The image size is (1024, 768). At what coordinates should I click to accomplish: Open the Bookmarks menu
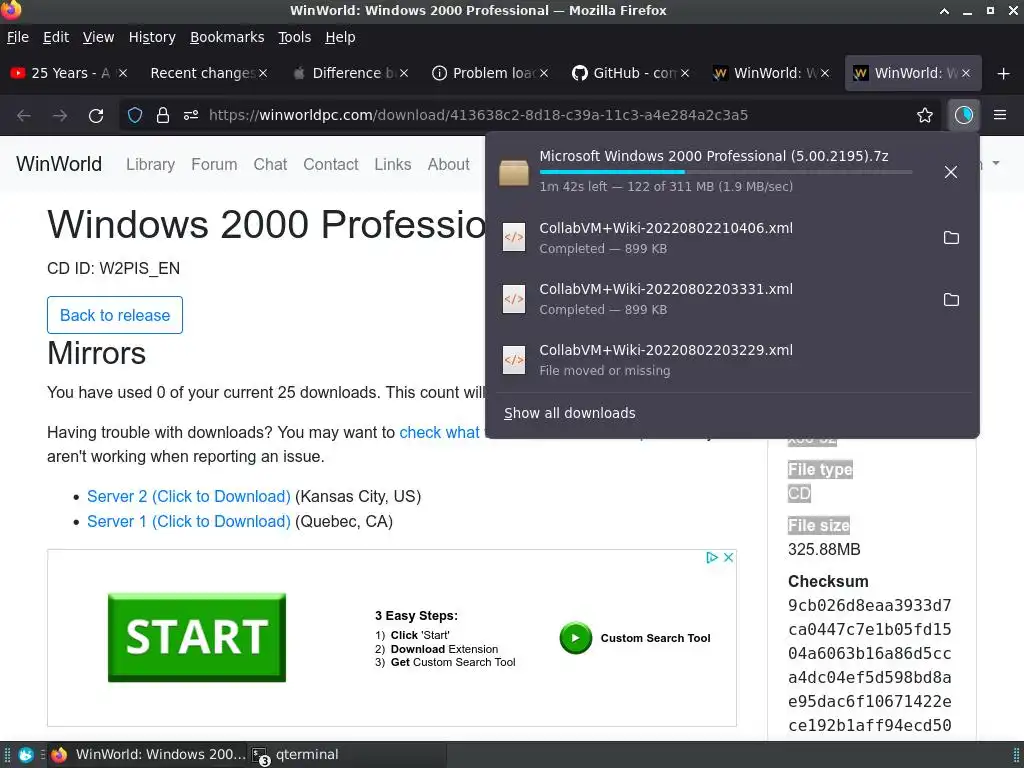pyautogui.click(x=227, y=37)
